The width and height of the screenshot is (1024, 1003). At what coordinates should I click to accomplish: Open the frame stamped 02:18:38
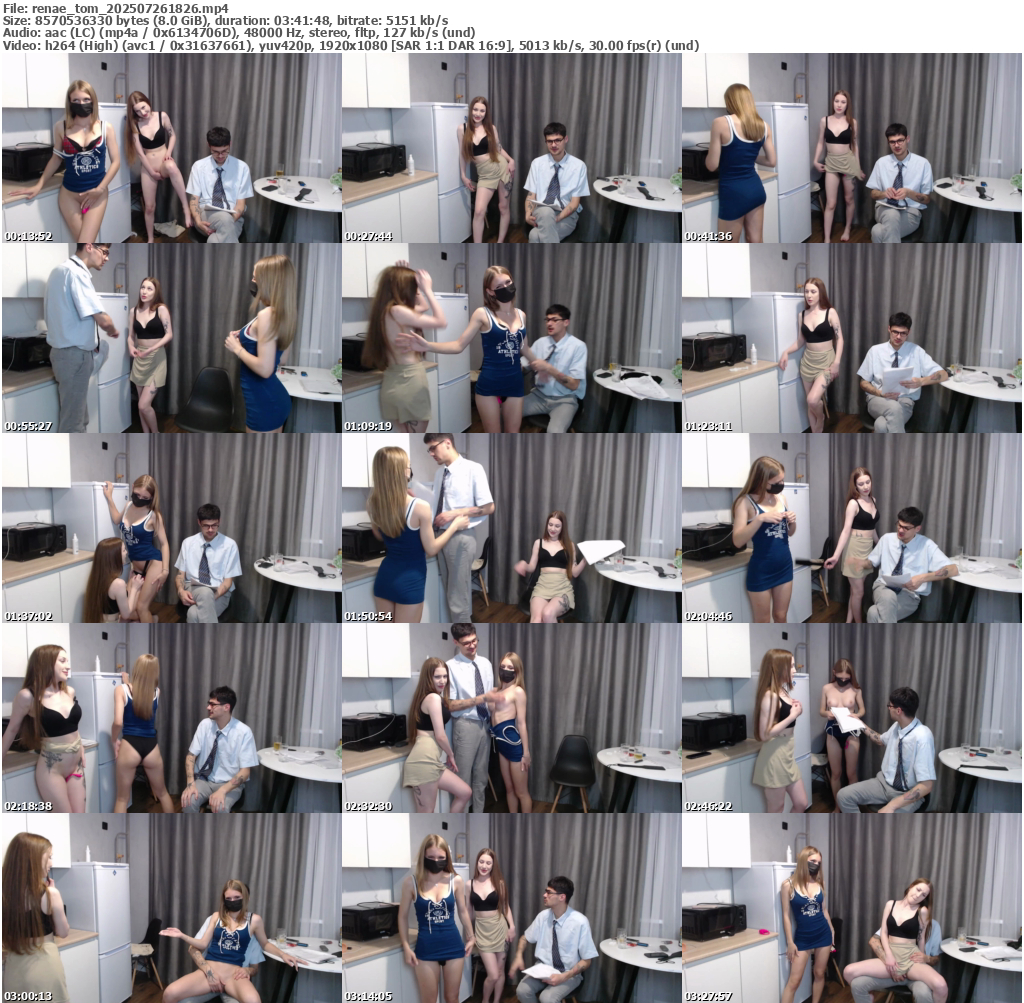pyautogui.click(x=172, y=718)
